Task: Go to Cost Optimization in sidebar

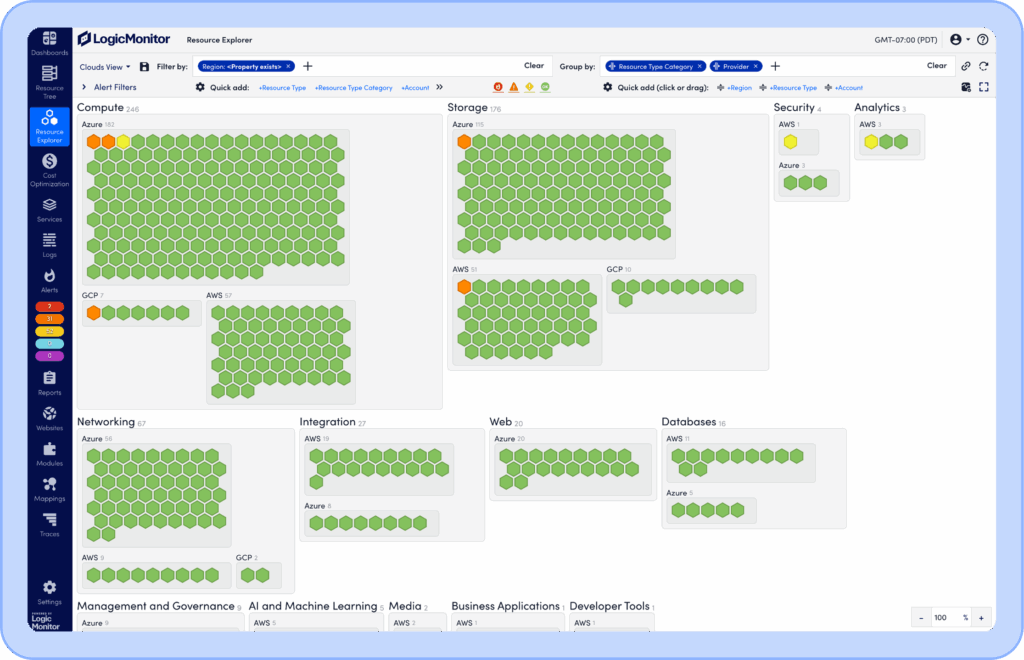Action: click(x=49, y=166)
